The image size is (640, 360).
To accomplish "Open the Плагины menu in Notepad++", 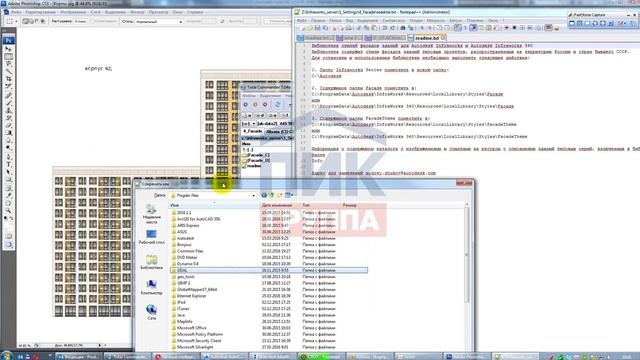I will pos(475,20).
